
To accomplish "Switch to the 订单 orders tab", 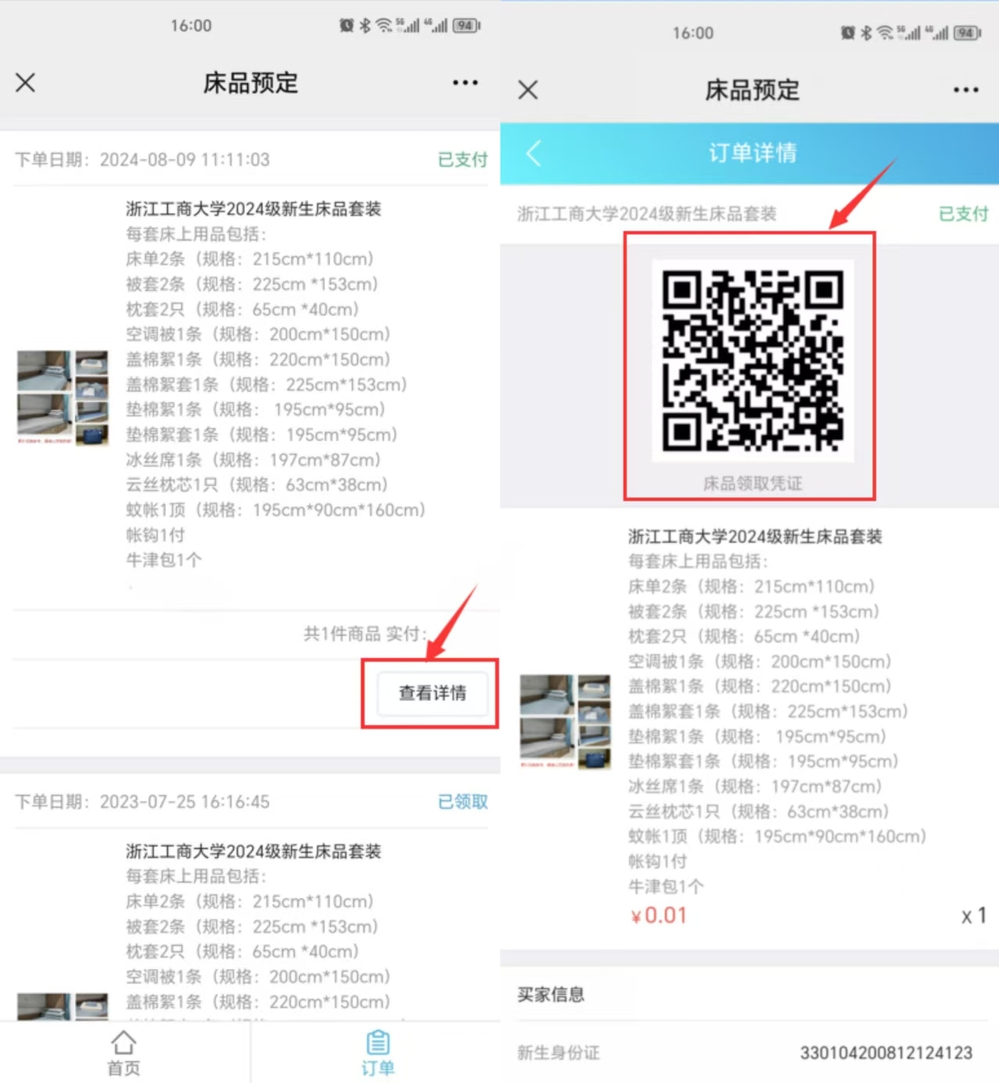I will (x=377, y=1053).
